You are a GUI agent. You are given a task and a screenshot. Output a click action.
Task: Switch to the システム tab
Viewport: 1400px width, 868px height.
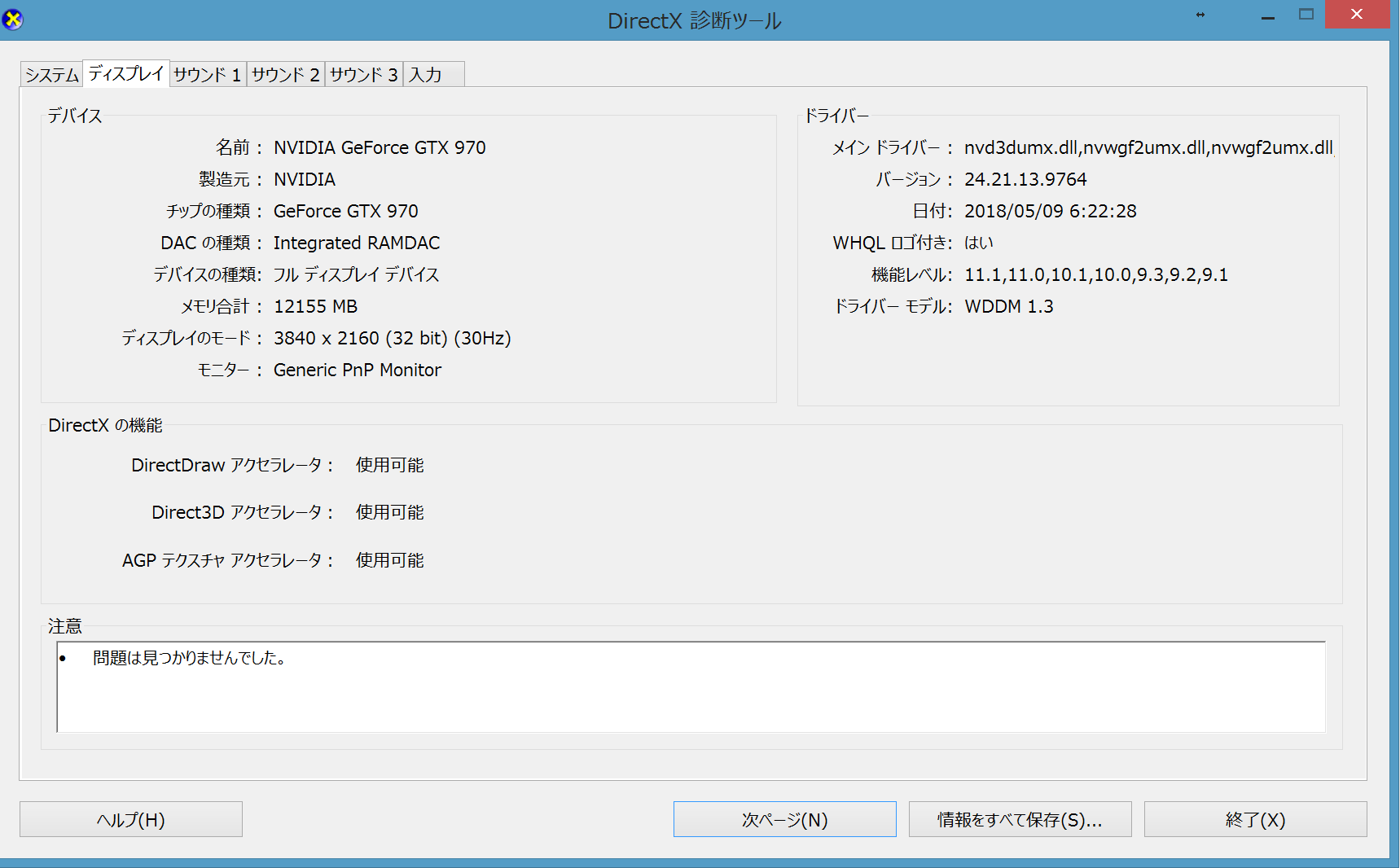(x=51, y=75)
